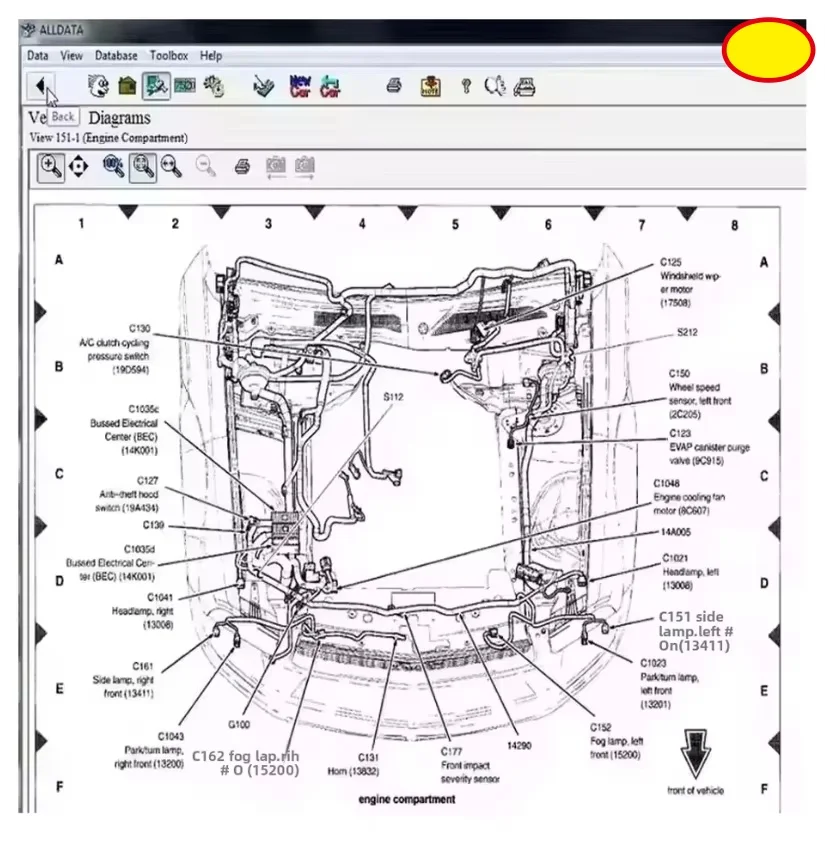Click the help question-mark icon
825x848 pixels.
coord(466,86)
